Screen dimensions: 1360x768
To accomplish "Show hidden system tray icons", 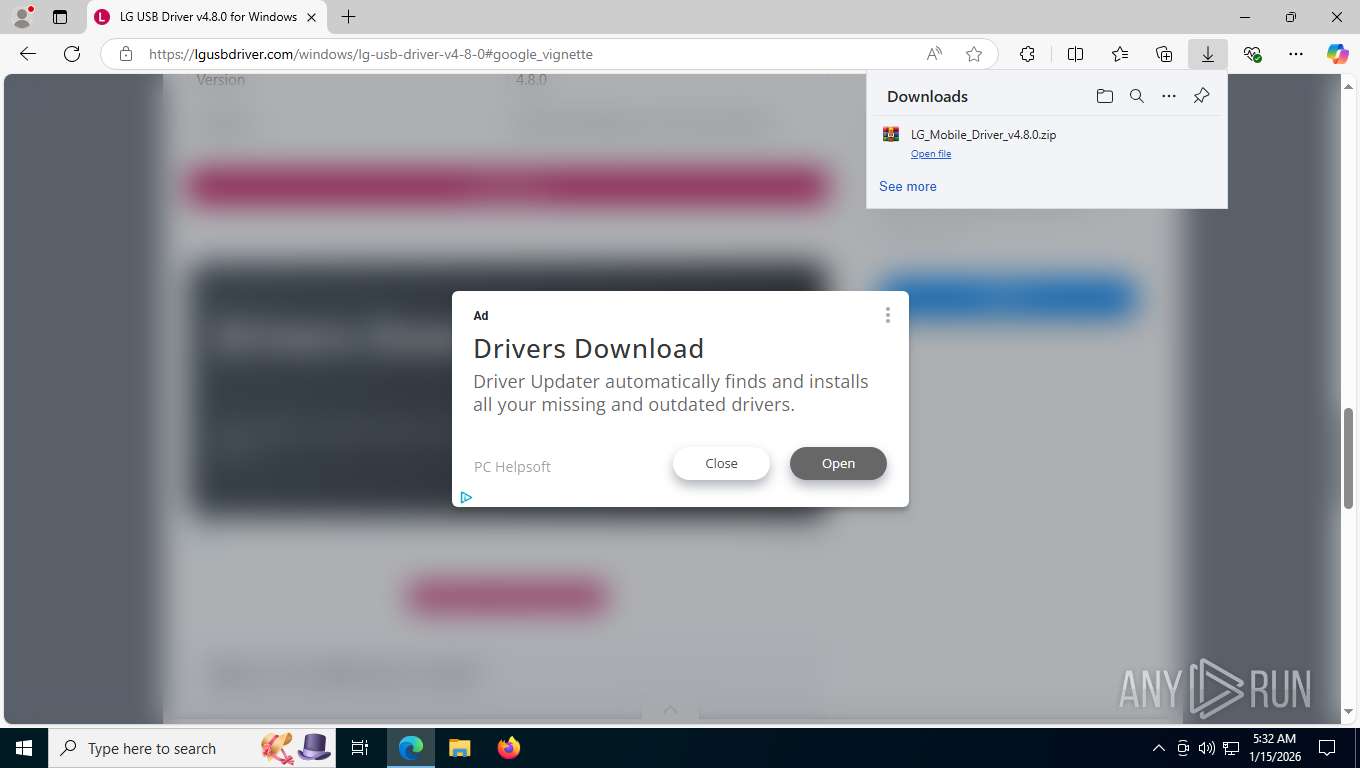I will click(1159, 748).
